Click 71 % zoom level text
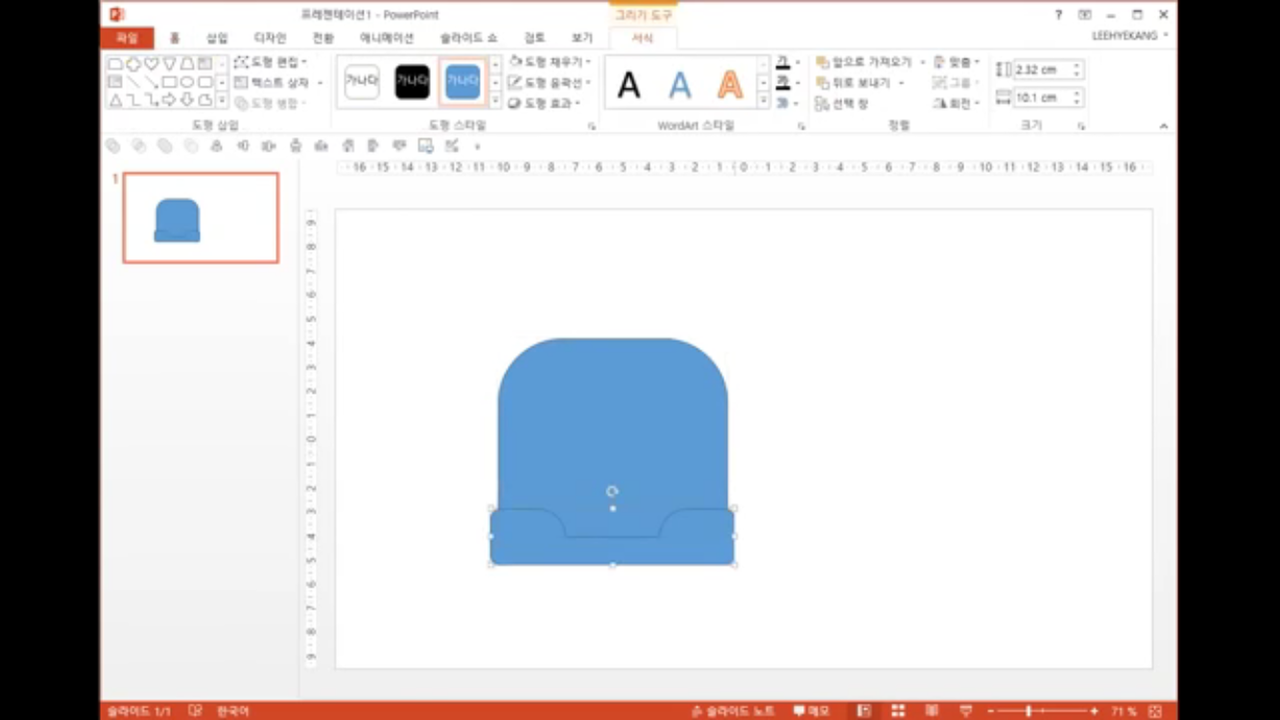The height and width of the screenshot is (720, 1280). [x=1124, y=711]
